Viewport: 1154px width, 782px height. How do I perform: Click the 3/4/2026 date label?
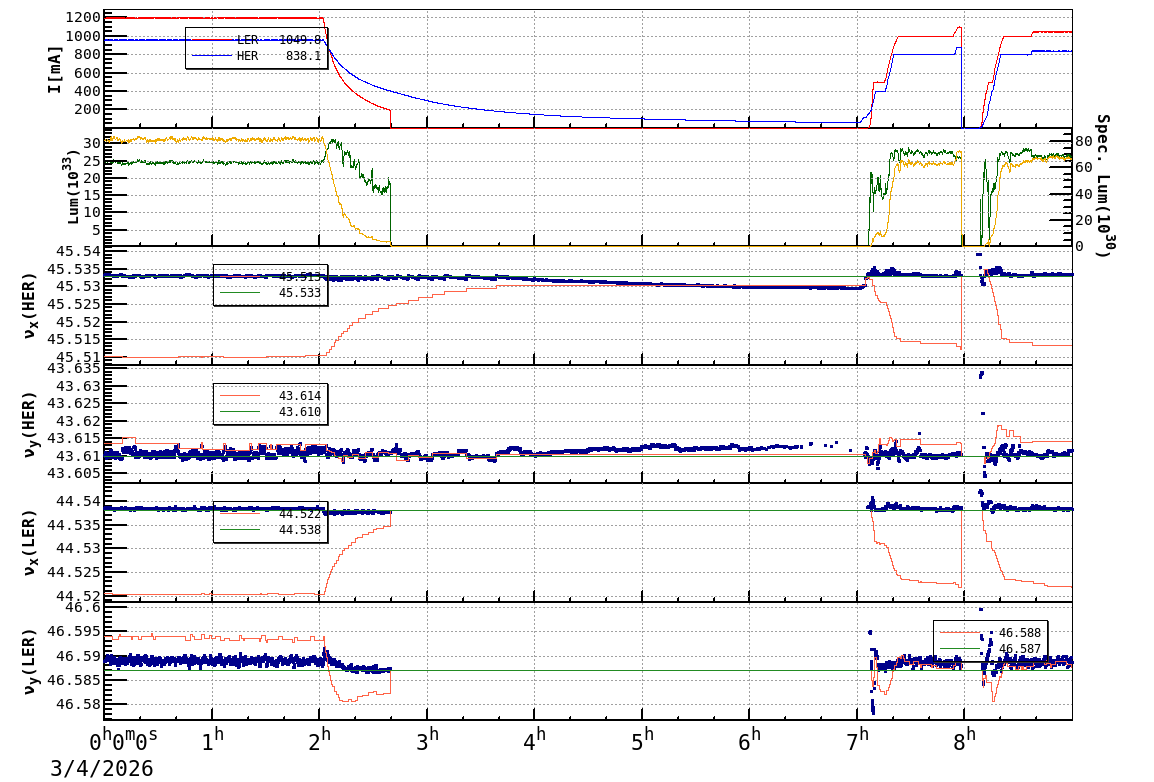(x=102, y=768)
